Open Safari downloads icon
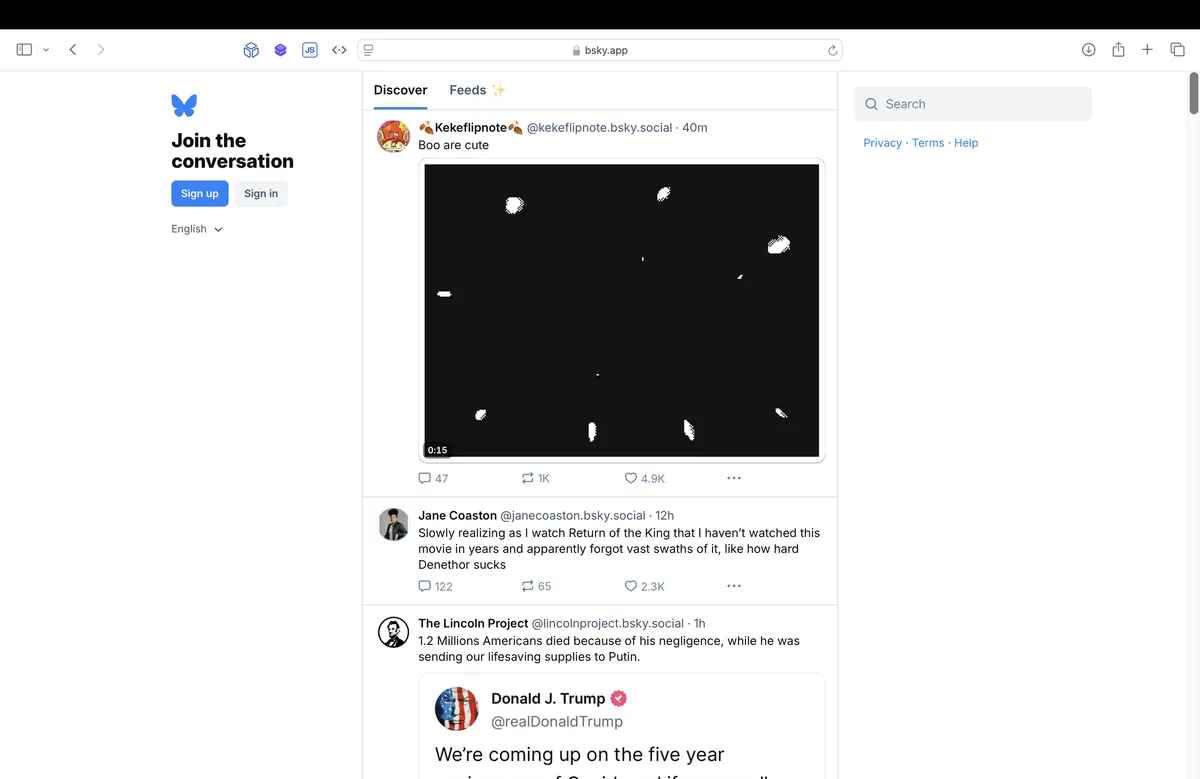Image resolution: width=1200 pixels, height=779 pixels. pos(1089,50)
